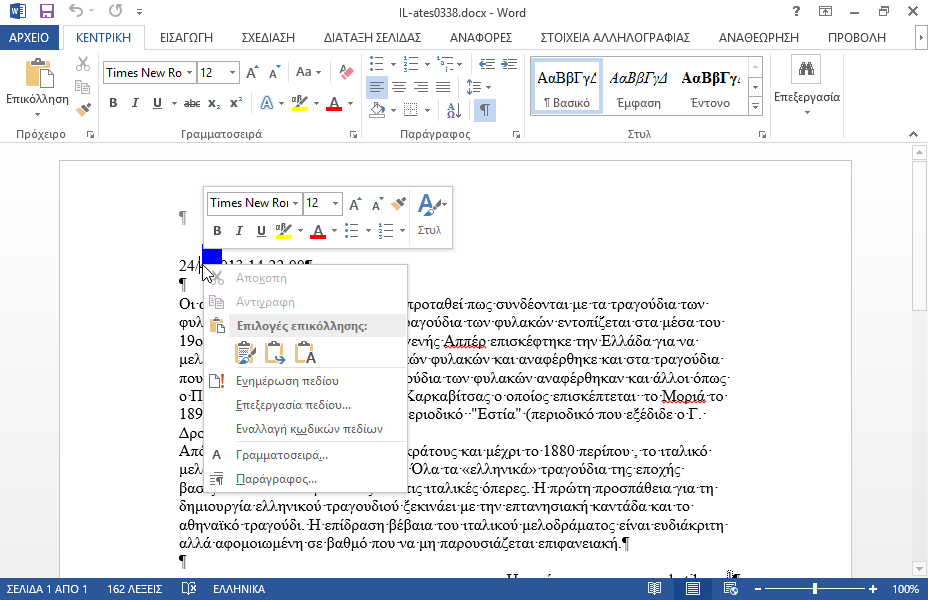The height and width of the screenshot is (600, 928).
Task: Switch to the ΕΙΣΑΓΩΓΗ ribbon tab
Action: (186, 38)
